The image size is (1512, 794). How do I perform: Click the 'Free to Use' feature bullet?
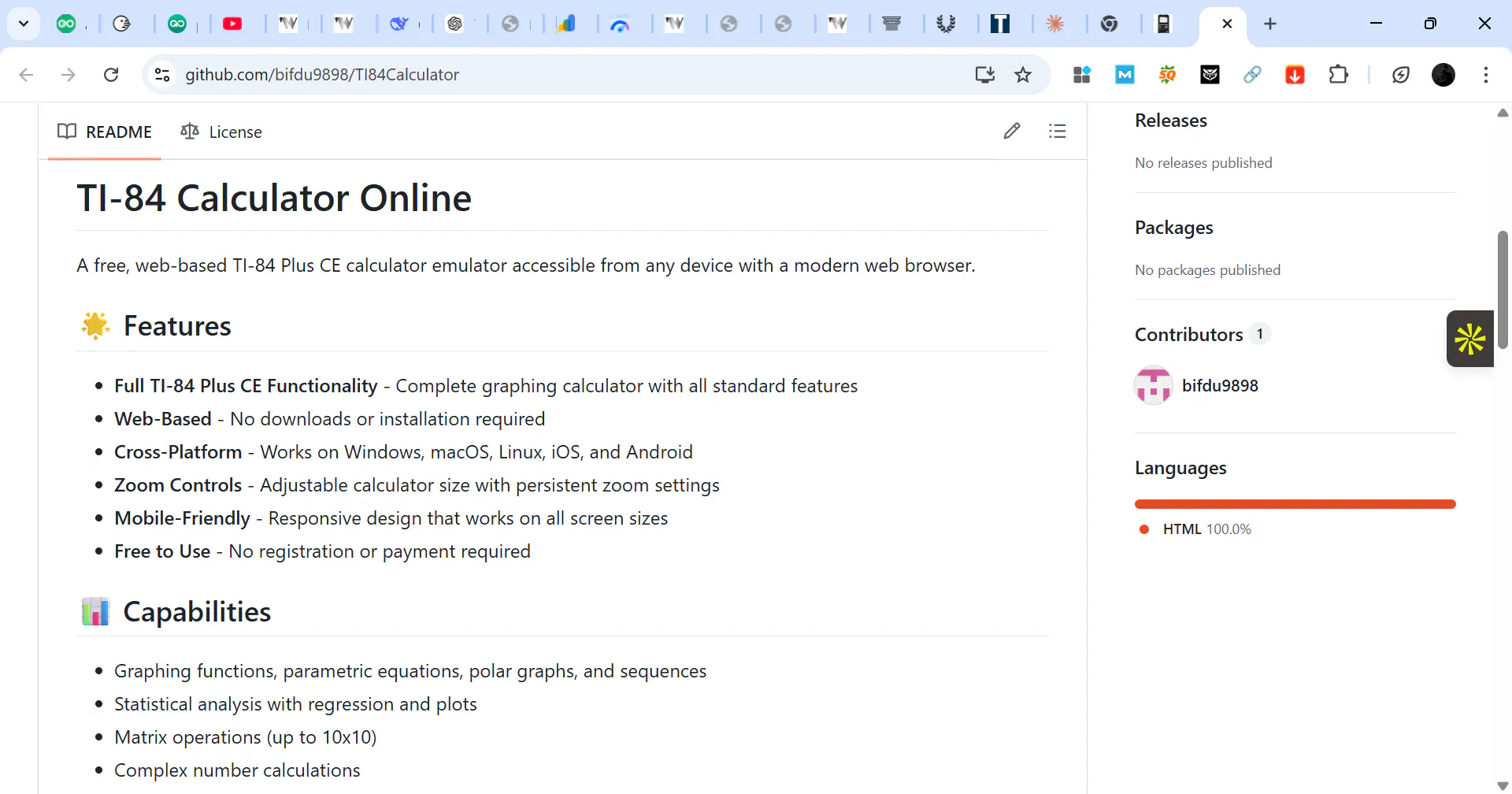pos(322,551)
